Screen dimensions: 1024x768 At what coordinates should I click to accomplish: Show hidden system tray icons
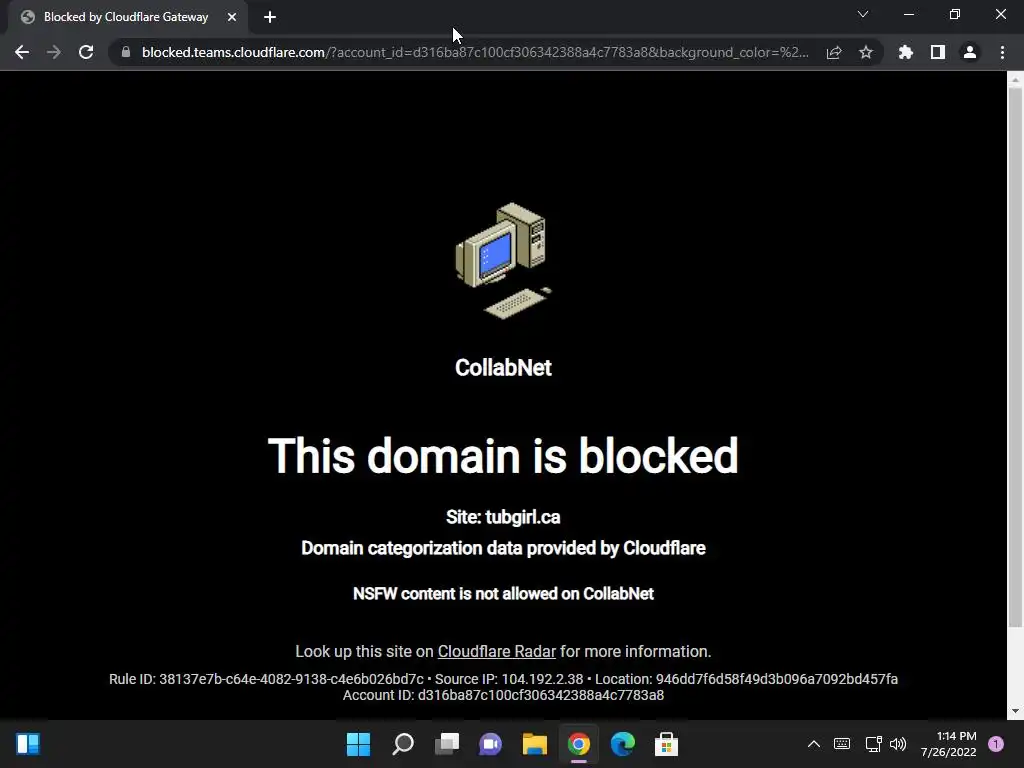814,744
